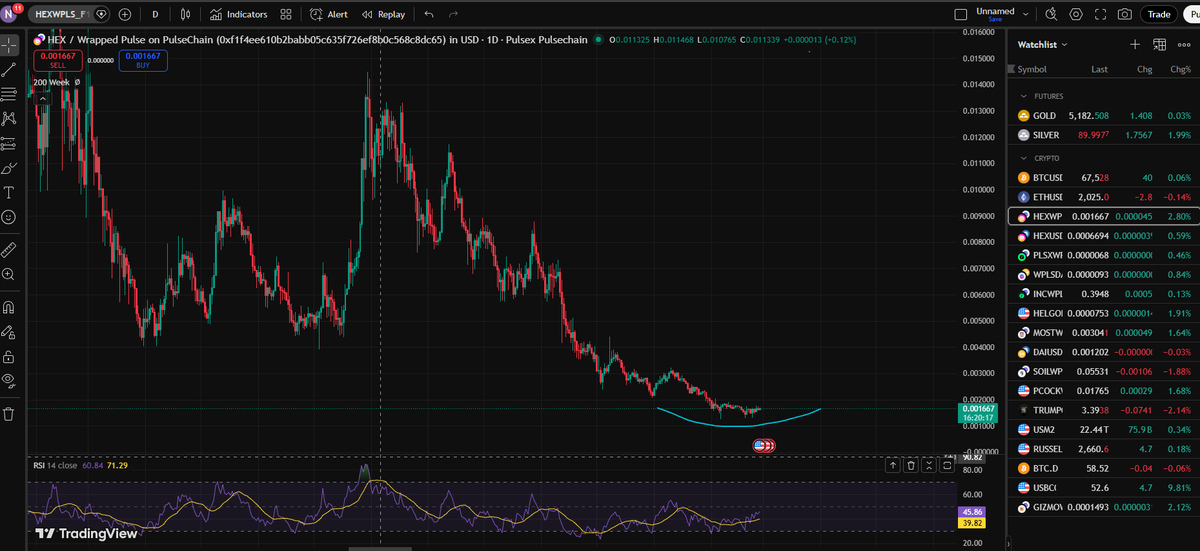Open the Trade panel
Viewport: 1200px width, 551px height.
click(1160, 14)
